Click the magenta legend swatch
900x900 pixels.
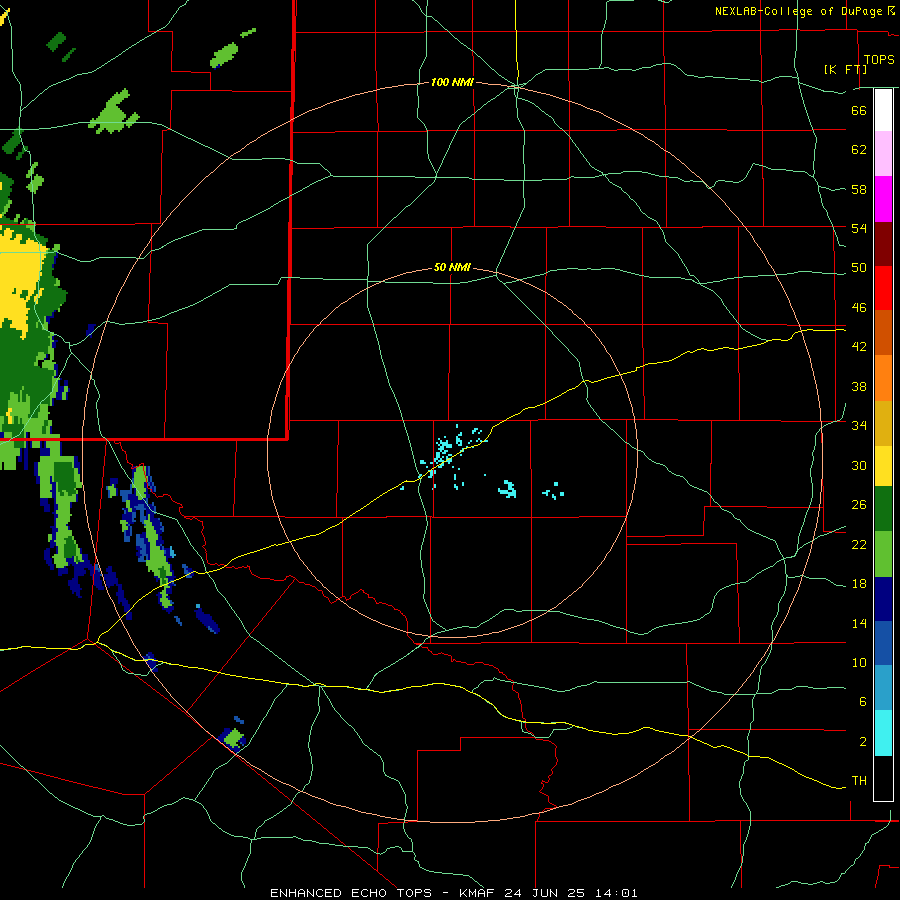[883, 199]
